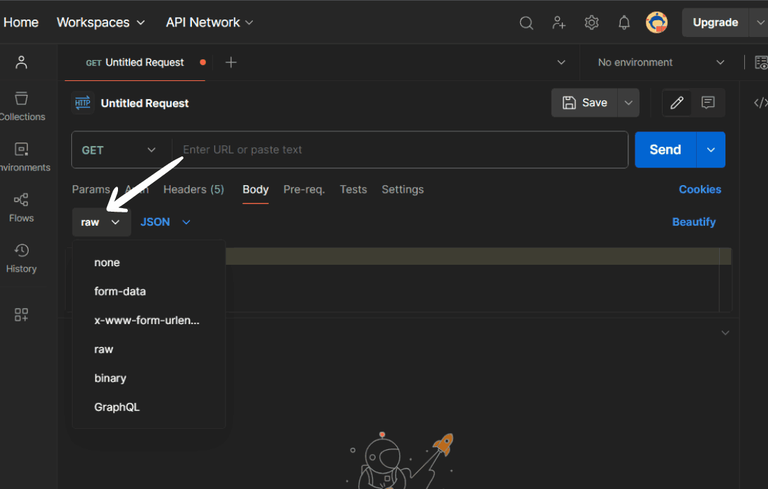Viewport: 768px width, 489px height.
Task: Switch to the Tests tab
Action: pos(353,190)
